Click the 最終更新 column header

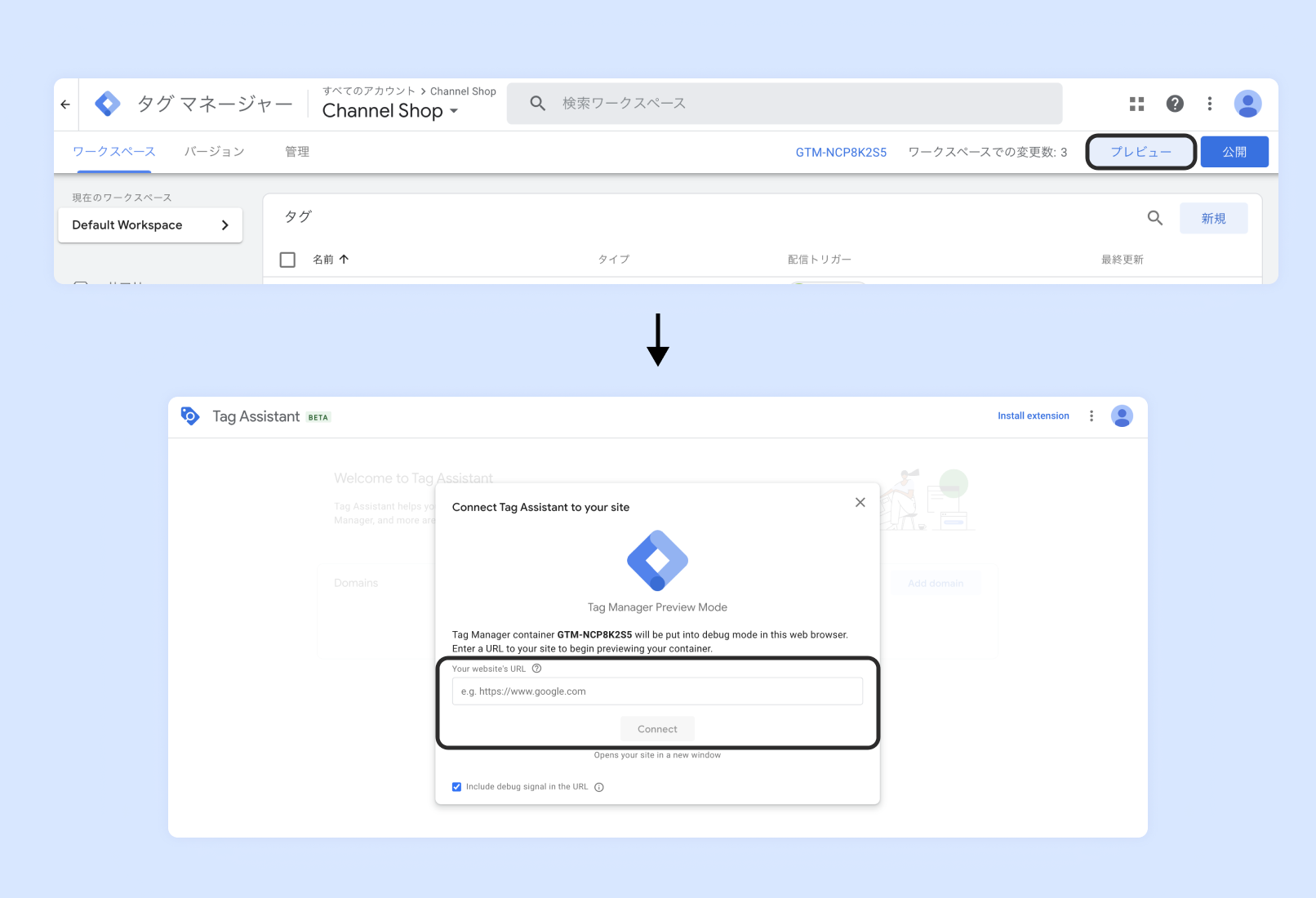click(x=1123, y=260)
